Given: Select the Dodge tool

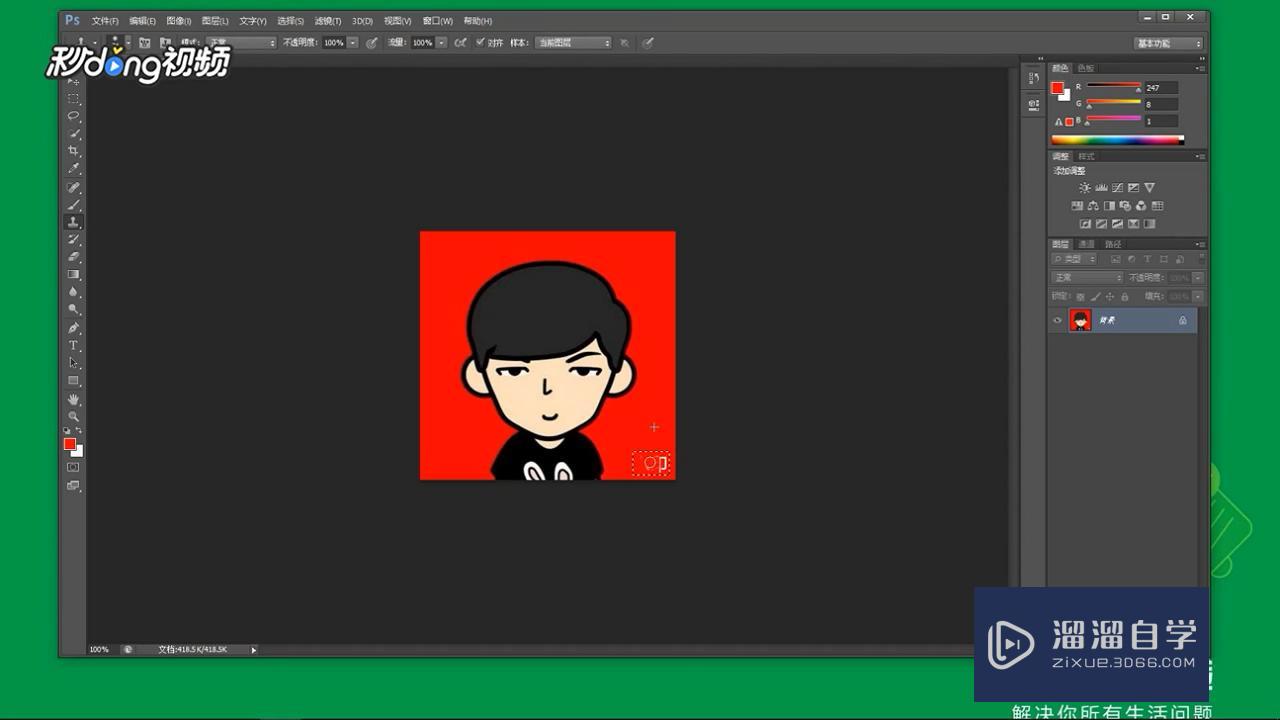Looking at the screenshot, I should [x=73, y=310].
